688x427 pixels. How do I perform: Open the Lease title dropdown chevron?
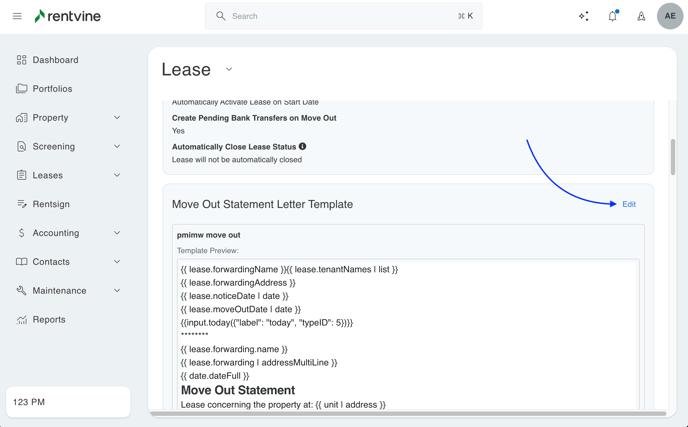229,70
